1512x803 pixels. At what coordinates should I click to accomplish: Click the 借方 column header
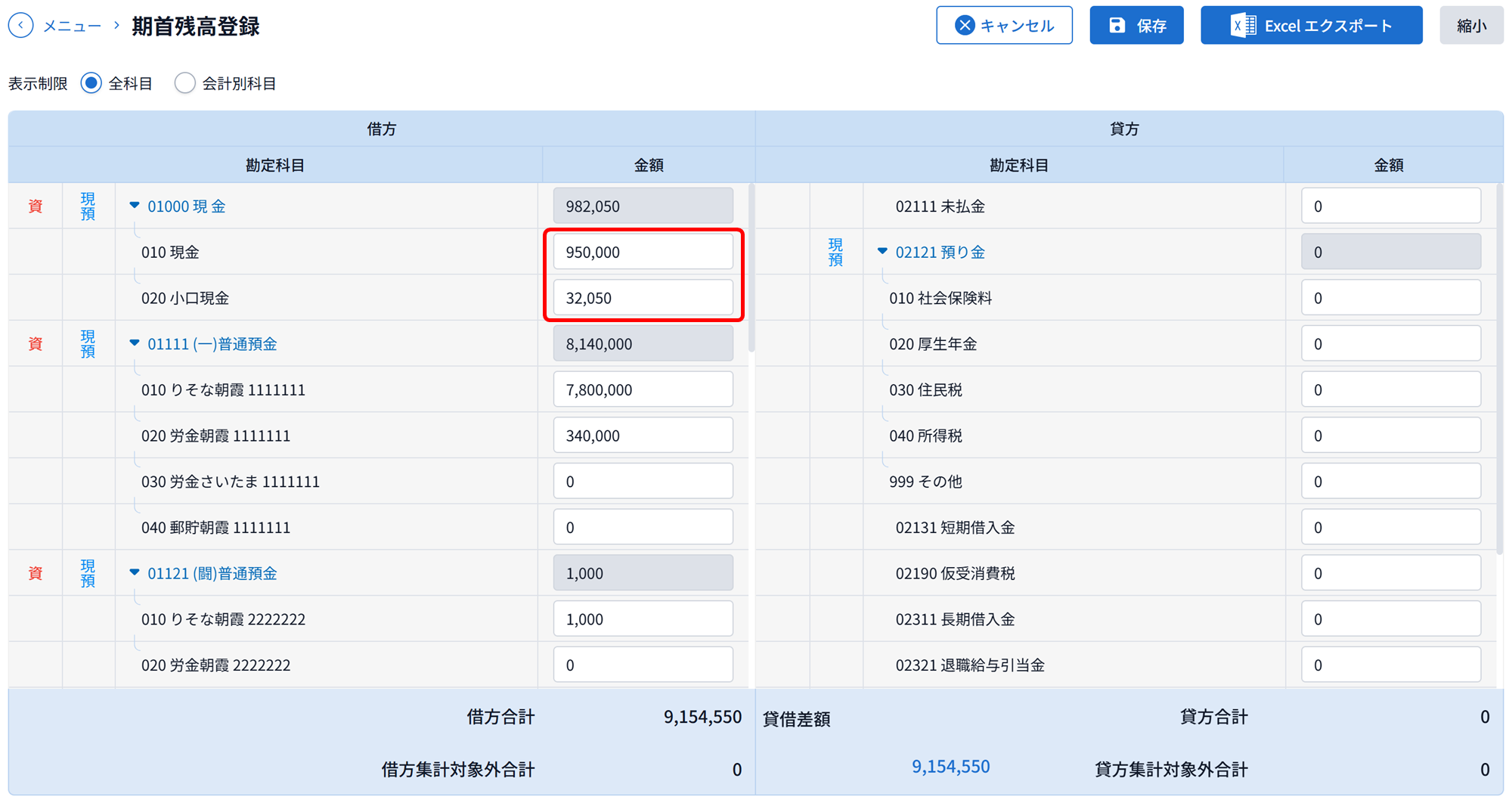381,129
